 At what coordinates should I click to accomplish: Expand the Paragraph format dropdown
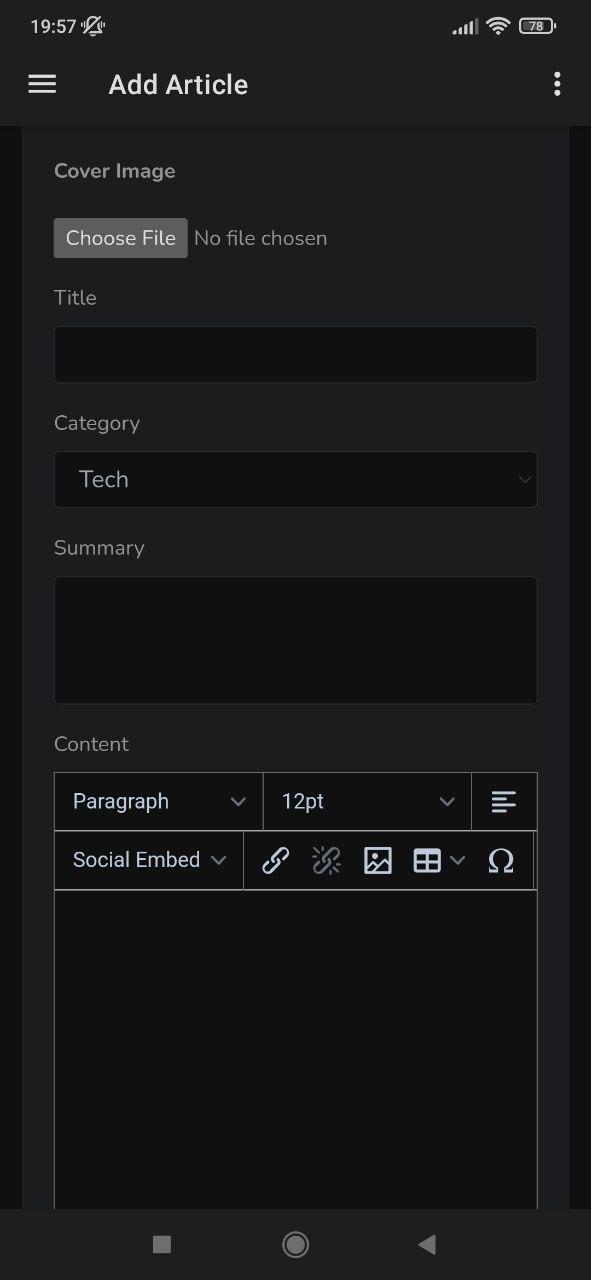159,801
